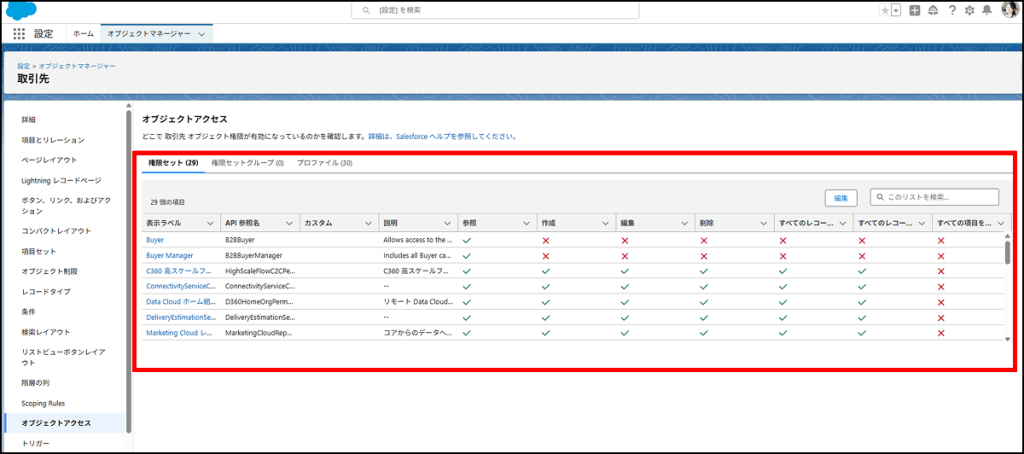Open トリガー in sidebar

(x=35, y=444)
